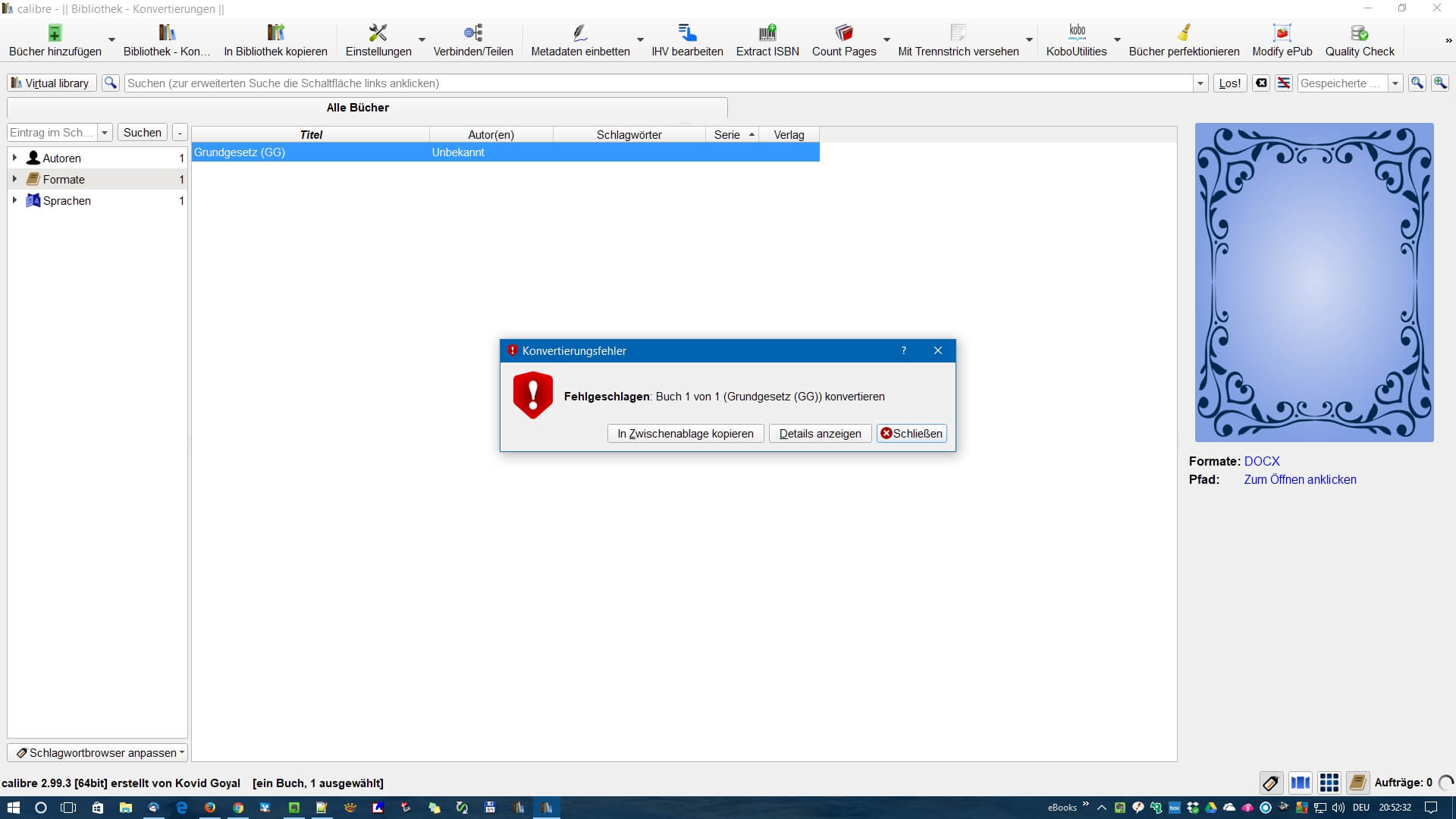Expand the Autoren tree node
Screen dimensions: 1456x819
[14, 158]
